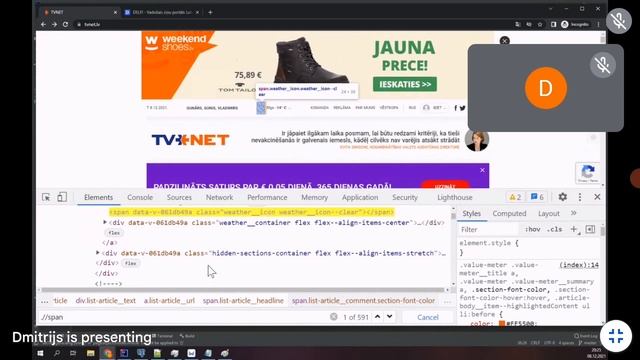
Task: Toggle the .cls classes button
Action: click(555, 229)
